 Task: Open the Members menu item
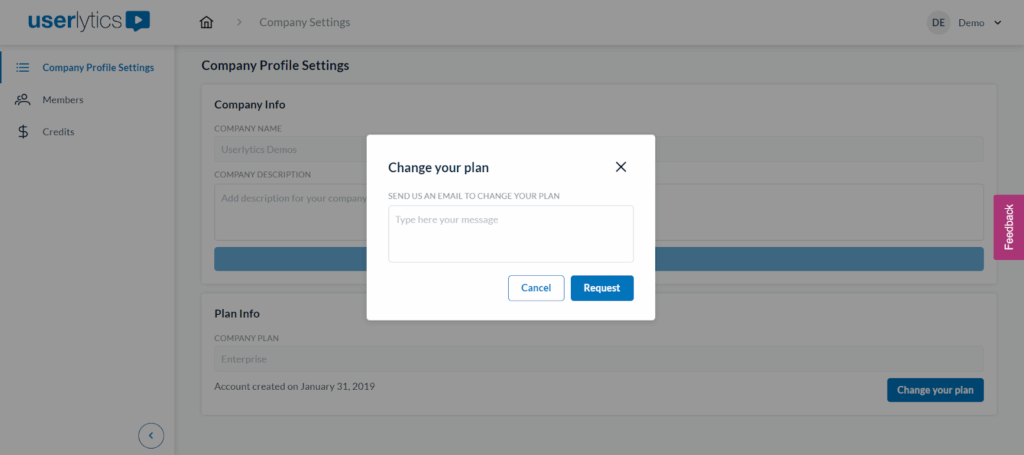(63, 100)
